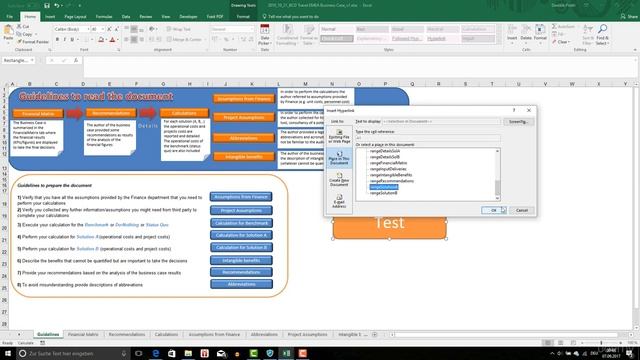640x360 pixels.
Task: Apply the Normal cell style
Action: (x=337, y=29)
